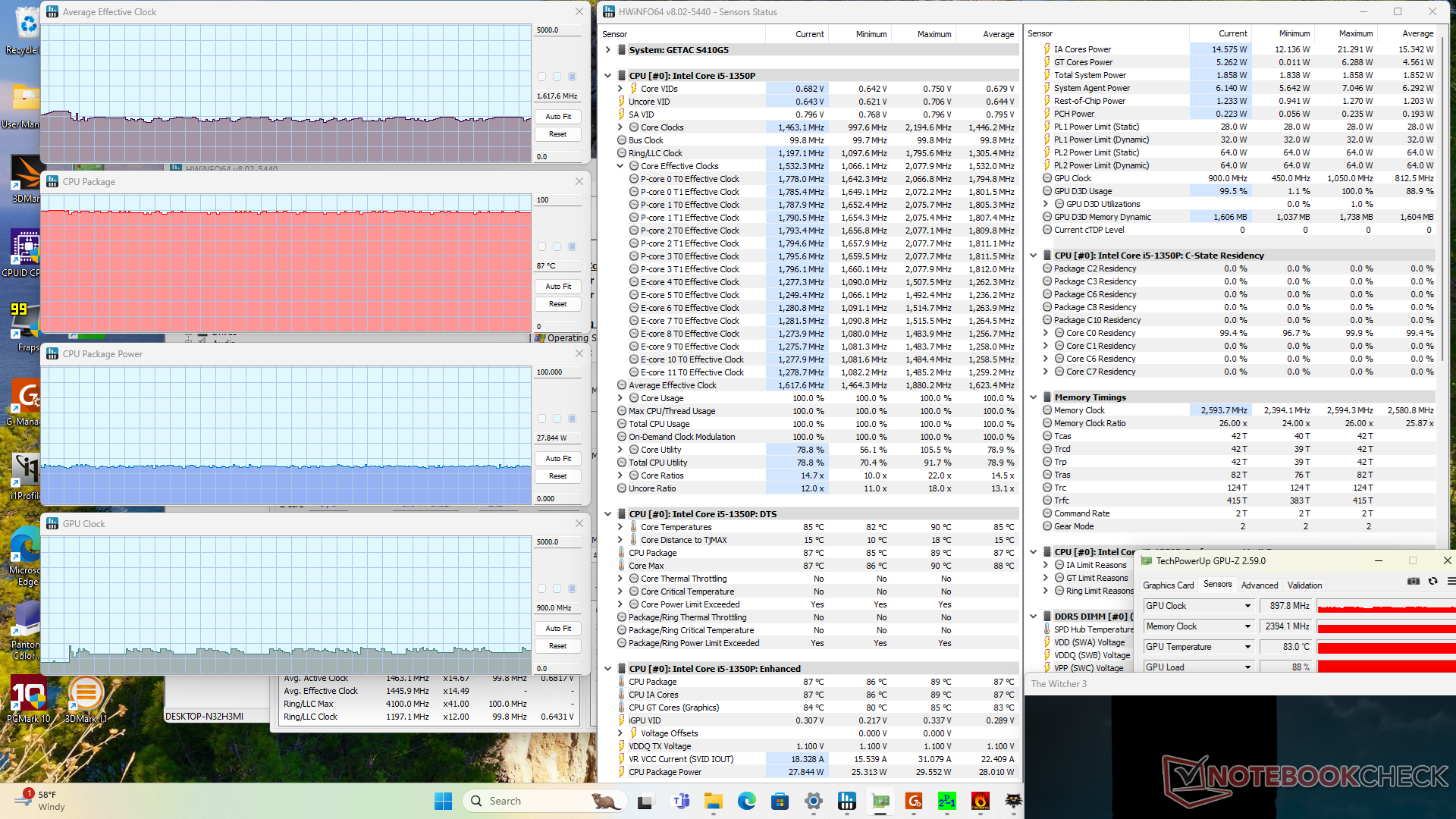Open Microsoft Teams from the taskbar
The width and height of the screenshot is (1456, 819).
[680, 801]
